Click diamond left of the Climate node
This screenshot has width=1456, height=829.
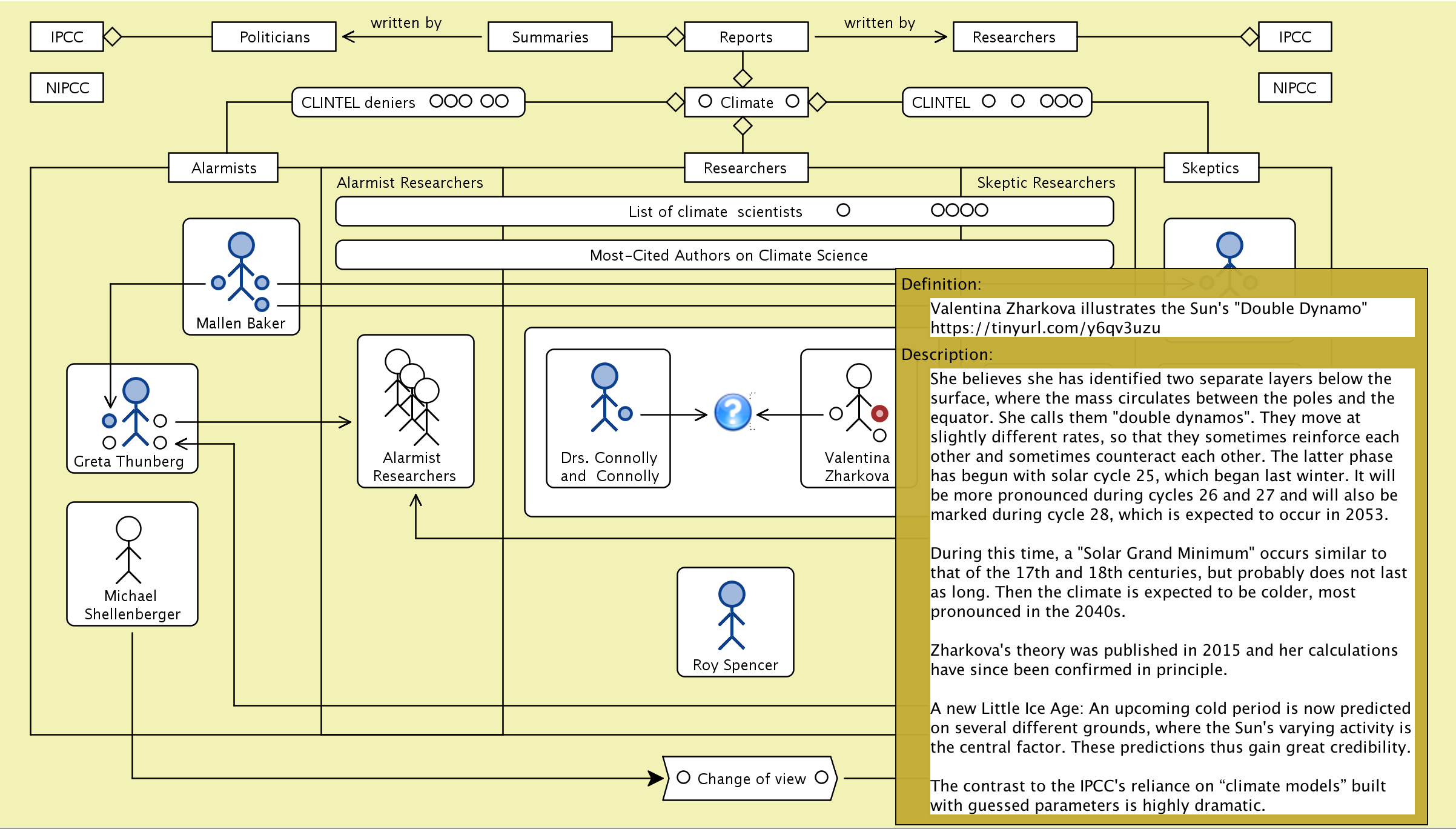[x=675, y=102]
